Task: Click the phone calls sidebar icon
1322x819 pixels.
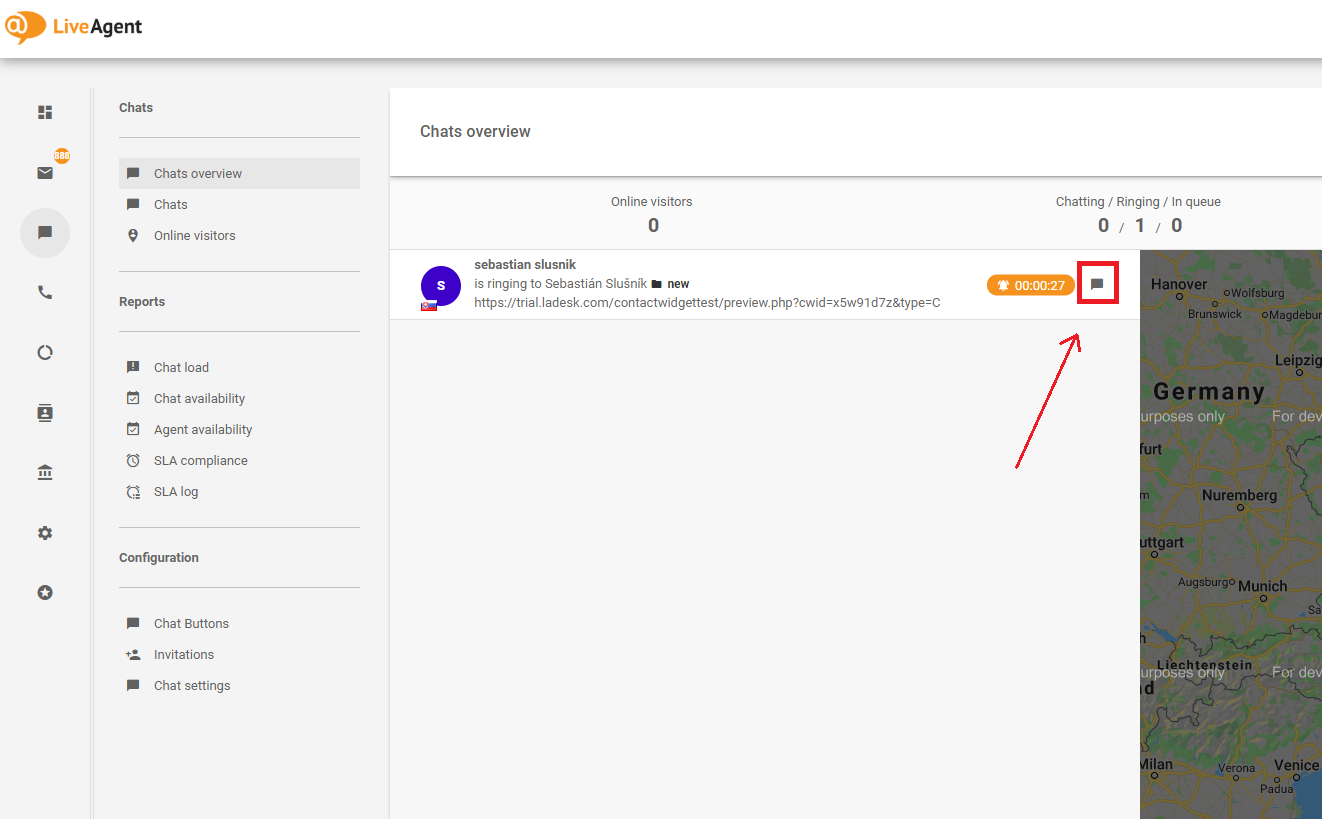Action: coord(45,293)
